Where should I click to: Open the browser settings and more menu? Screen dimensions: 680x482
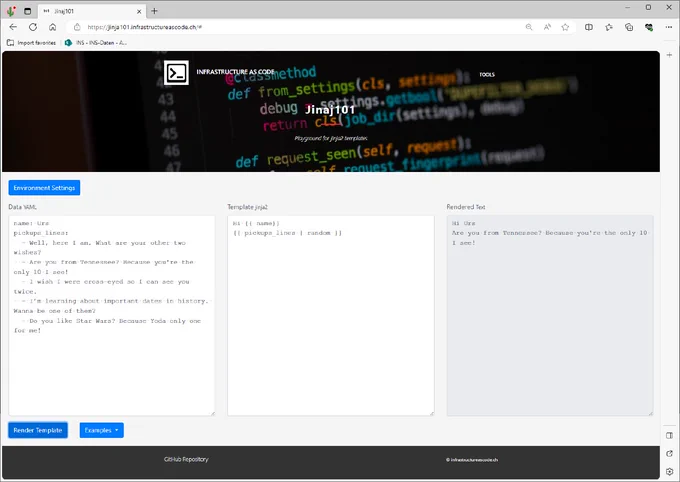point(669,27)
